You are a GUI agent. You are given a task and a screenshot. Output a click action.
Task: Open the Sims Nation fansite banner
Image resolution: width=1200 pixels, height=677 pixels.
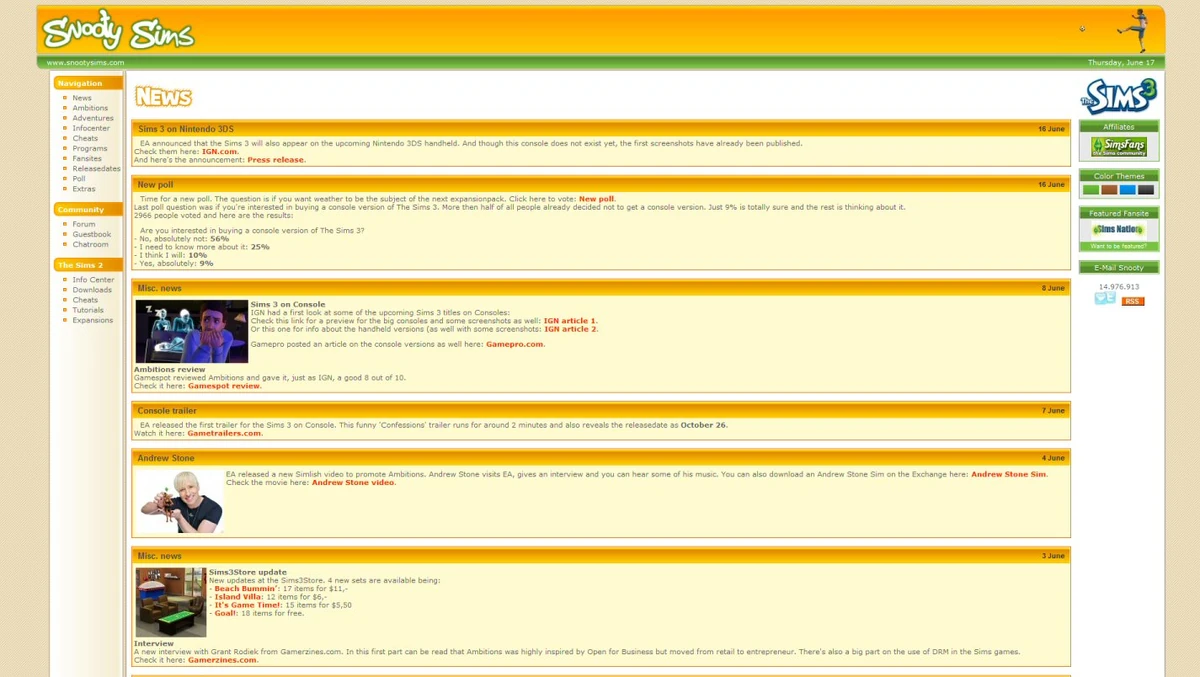tap(1119, 230)
